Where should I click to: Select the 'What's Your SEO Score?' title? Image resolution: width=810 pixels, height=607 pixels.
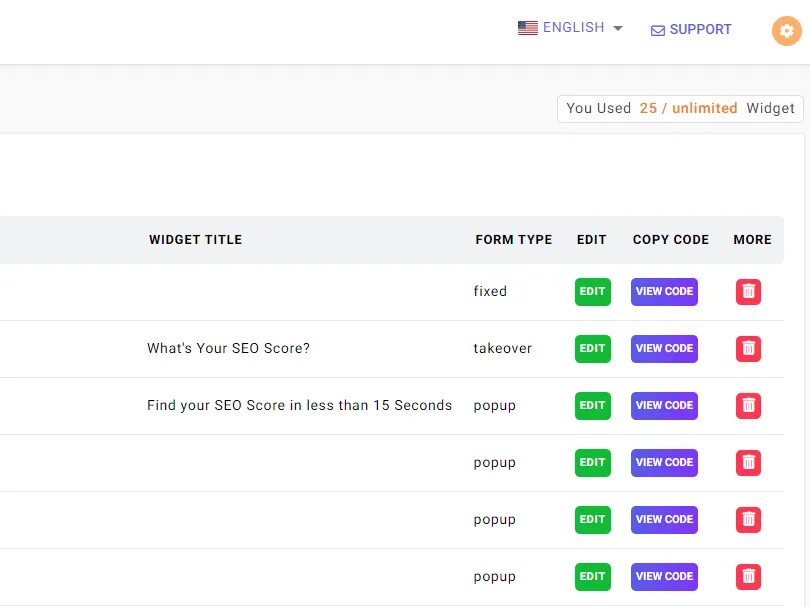pos(228,348)
